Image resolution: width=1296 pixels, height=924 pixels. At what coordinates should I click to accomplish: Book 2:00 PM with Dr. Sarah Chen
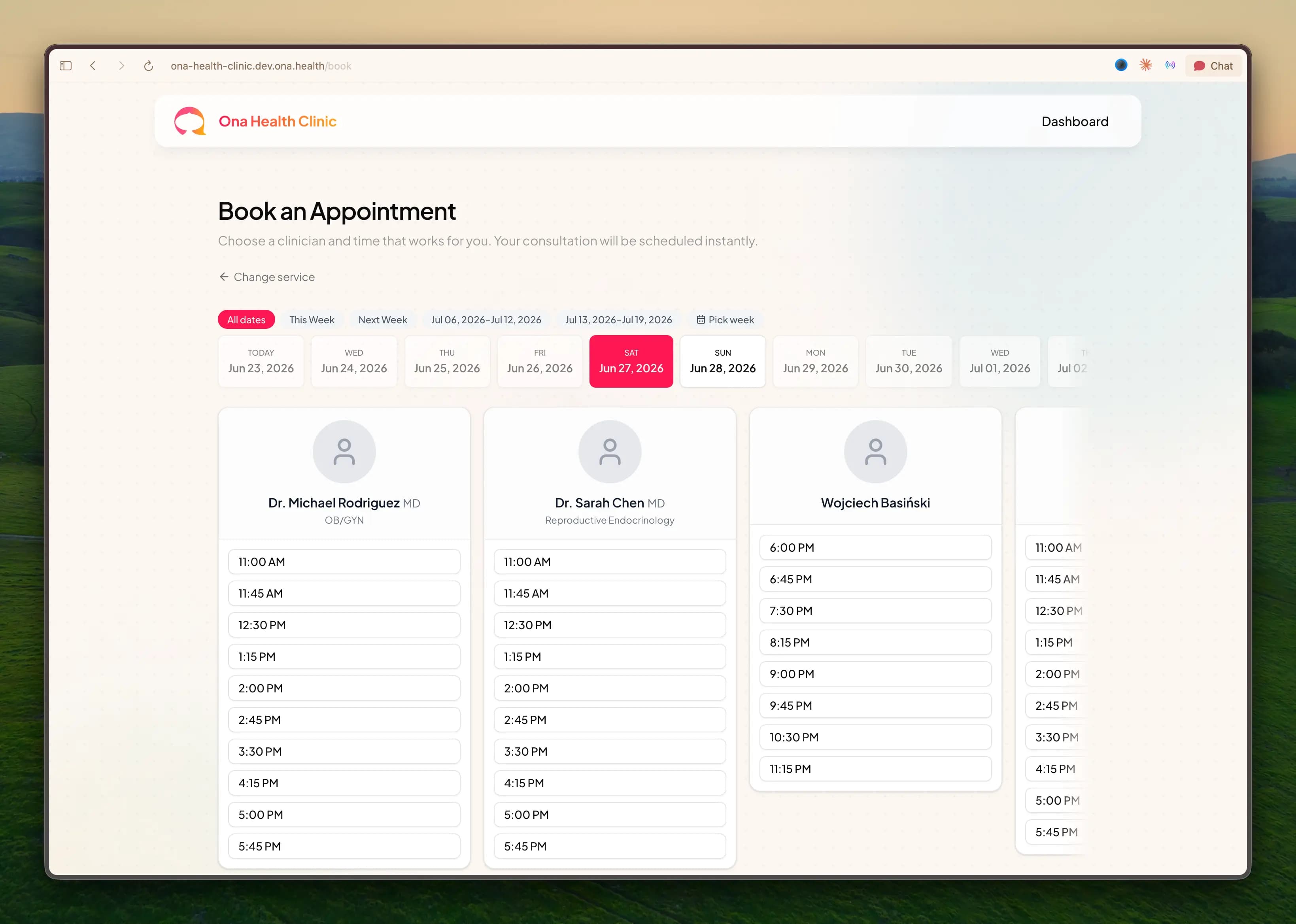[x=610, y=688]
